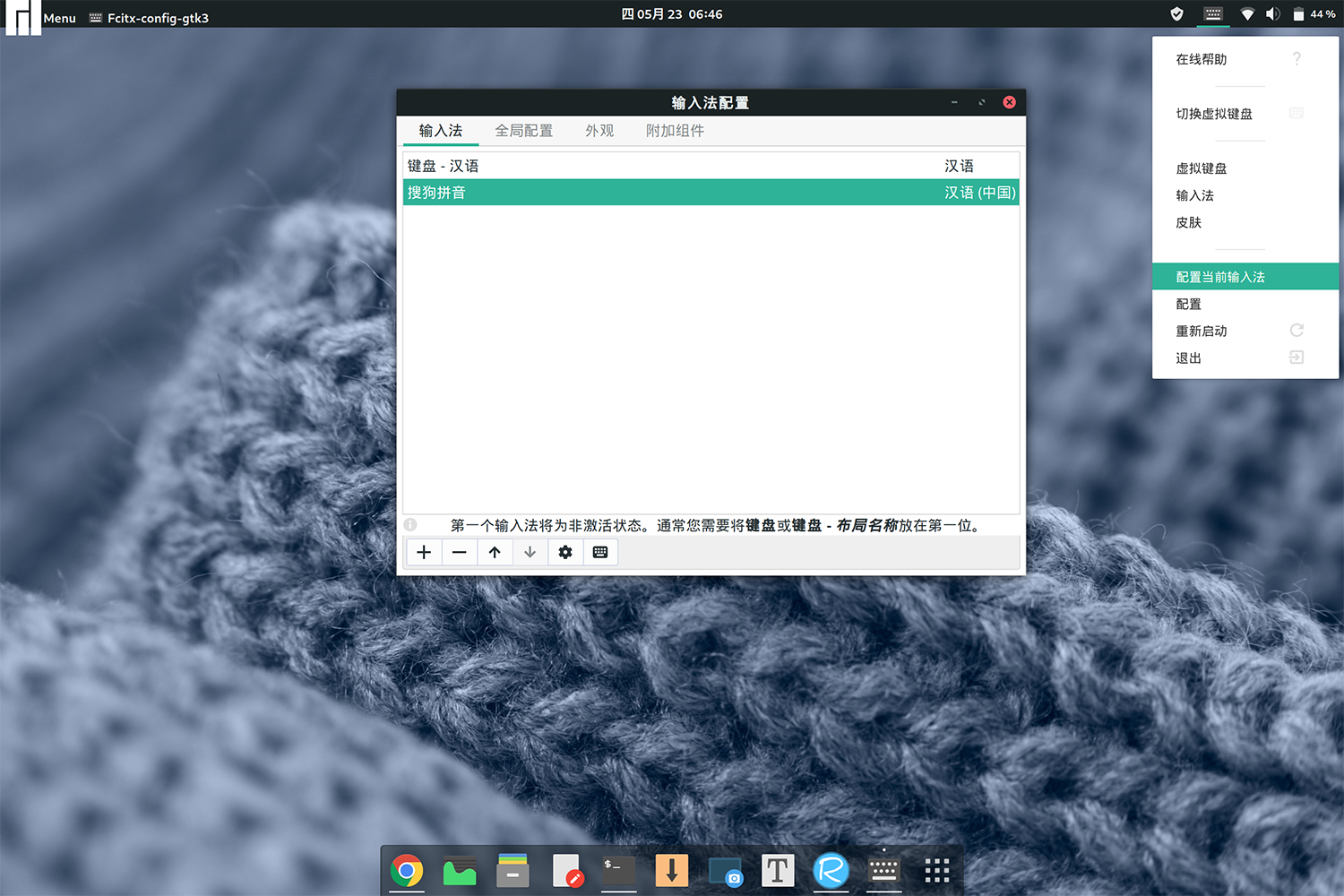1344x896 pixels.
Task: Click 退出 in the tray menu
Action: click(1189, 358)
